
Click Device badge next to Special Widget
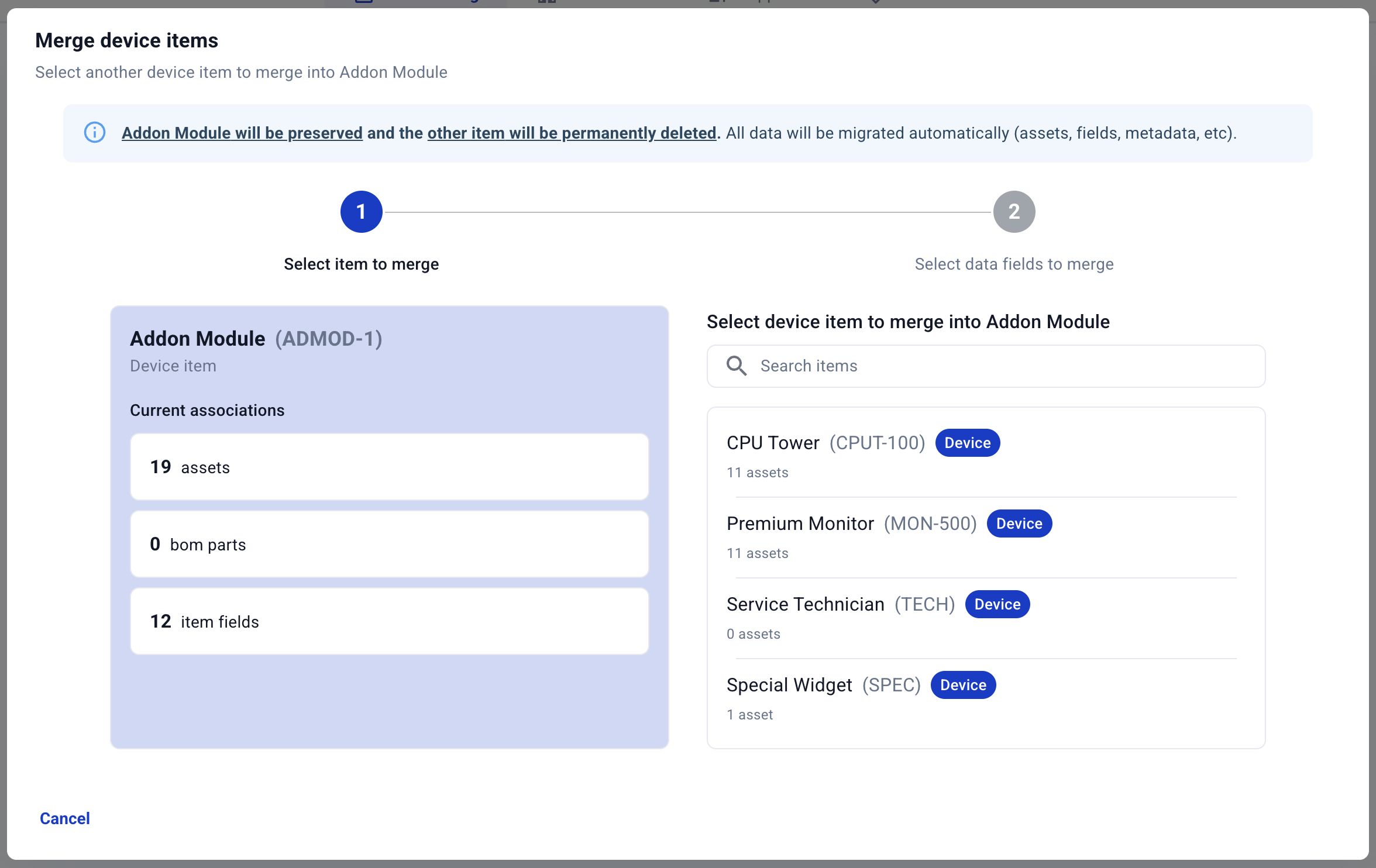[x=962, y=686]
